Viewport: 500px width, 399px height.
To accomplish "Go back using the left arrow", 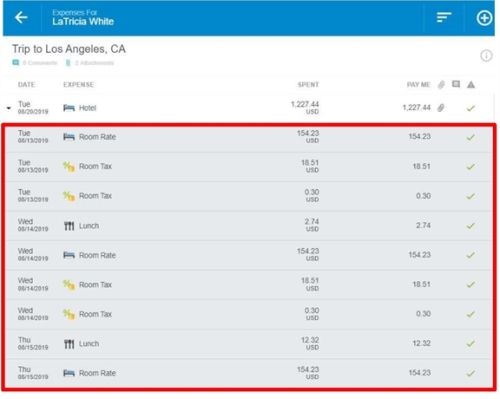I will [x=21, y=18].
